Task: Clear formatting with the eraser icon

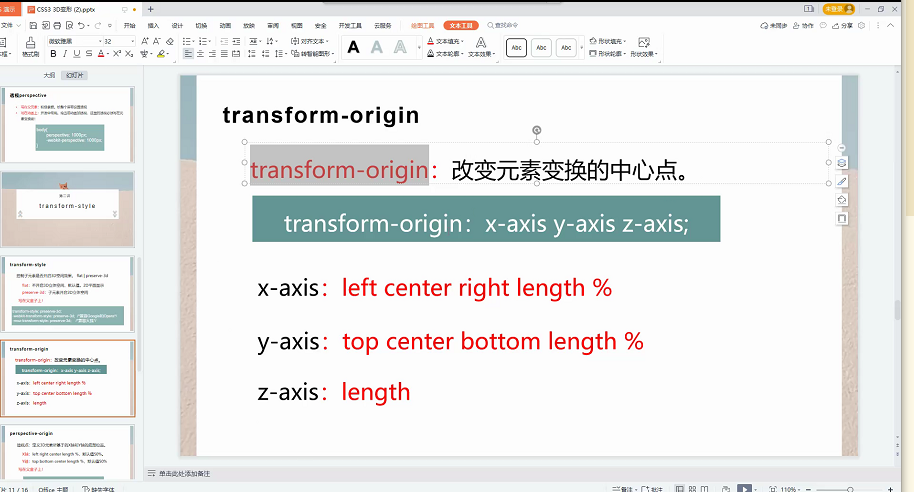Action: pos(170,41)
